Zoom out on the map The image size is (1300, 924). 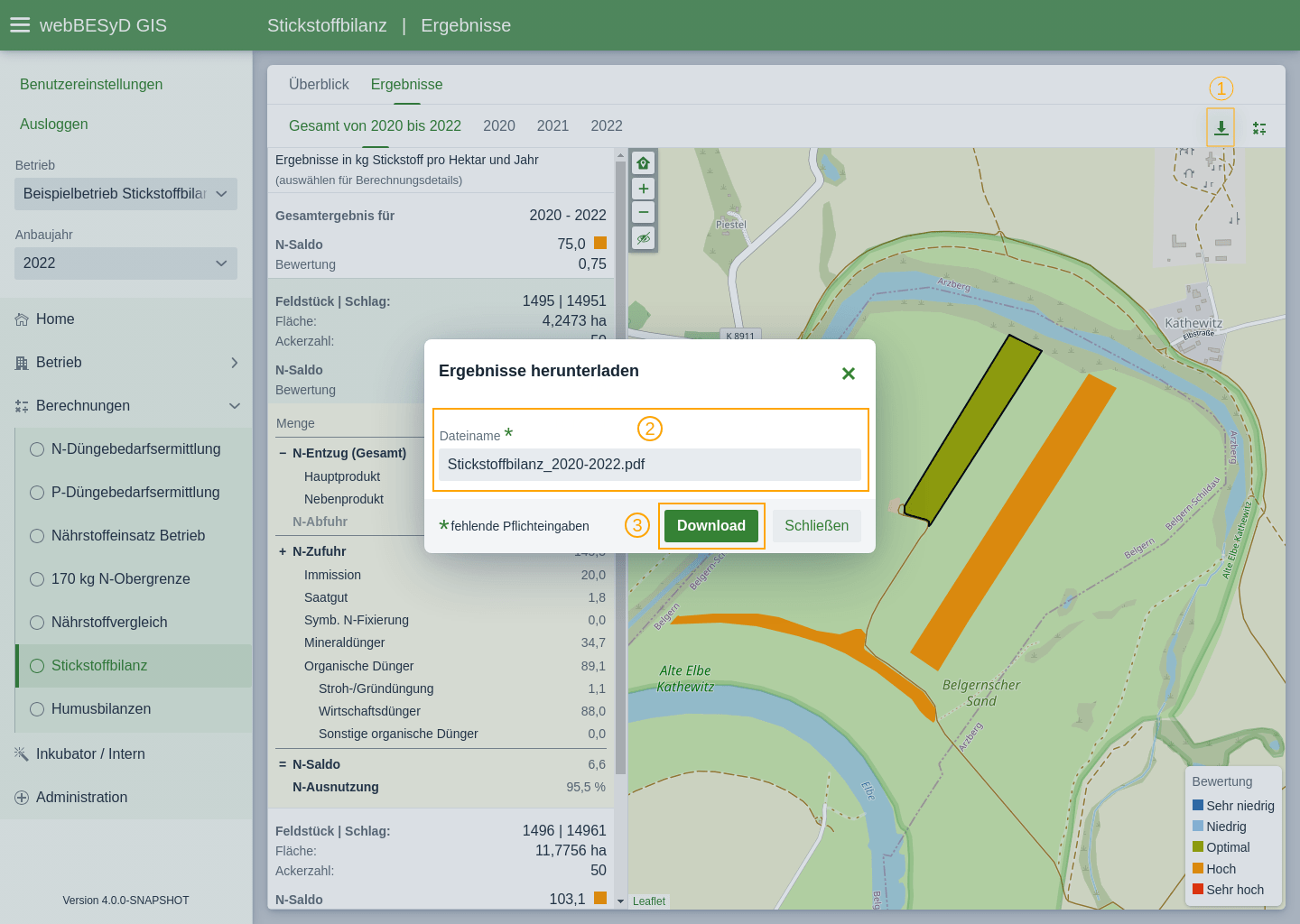point(643,212)
